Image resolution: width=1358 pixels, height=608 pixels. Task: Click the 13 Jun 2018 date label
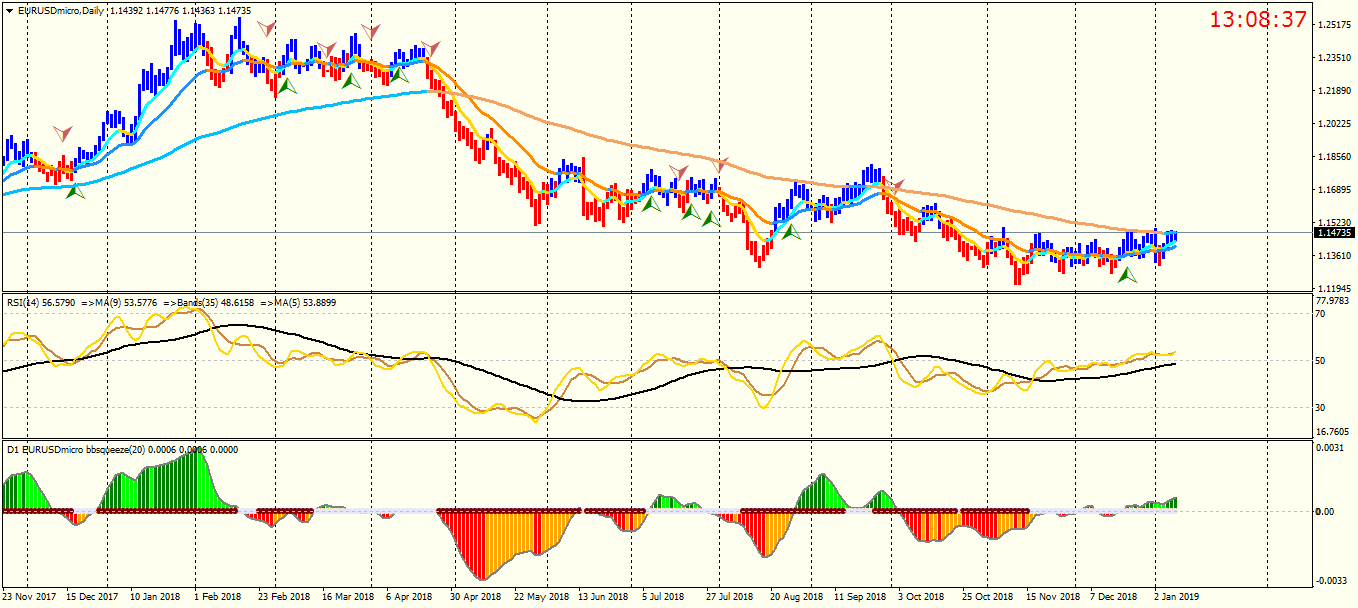603,597
